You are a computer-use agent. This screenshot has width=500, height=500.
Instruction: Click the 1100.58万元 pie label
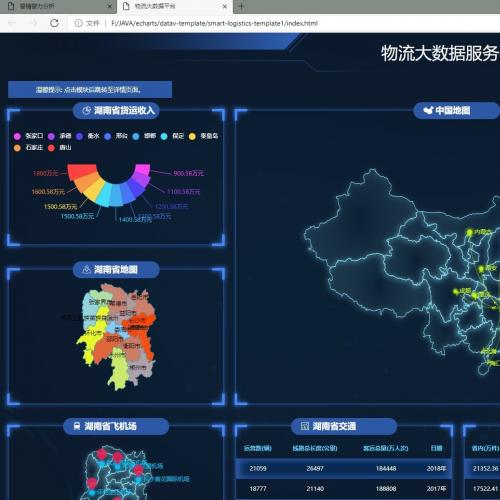[184, 191]
